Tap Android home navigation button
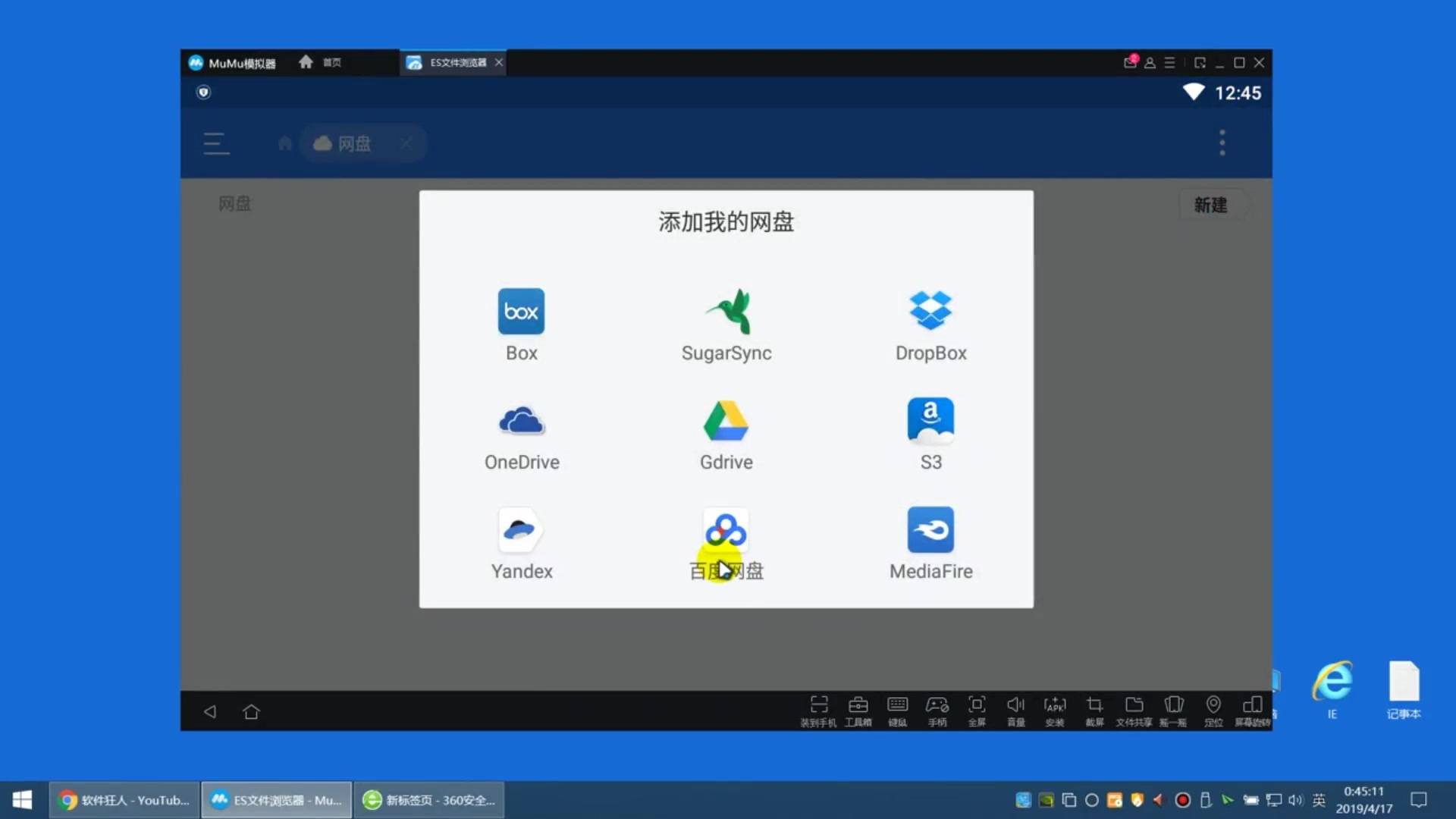Image resolution: width=1456 pixels, height=819 pixels. (x=251, y=711)
